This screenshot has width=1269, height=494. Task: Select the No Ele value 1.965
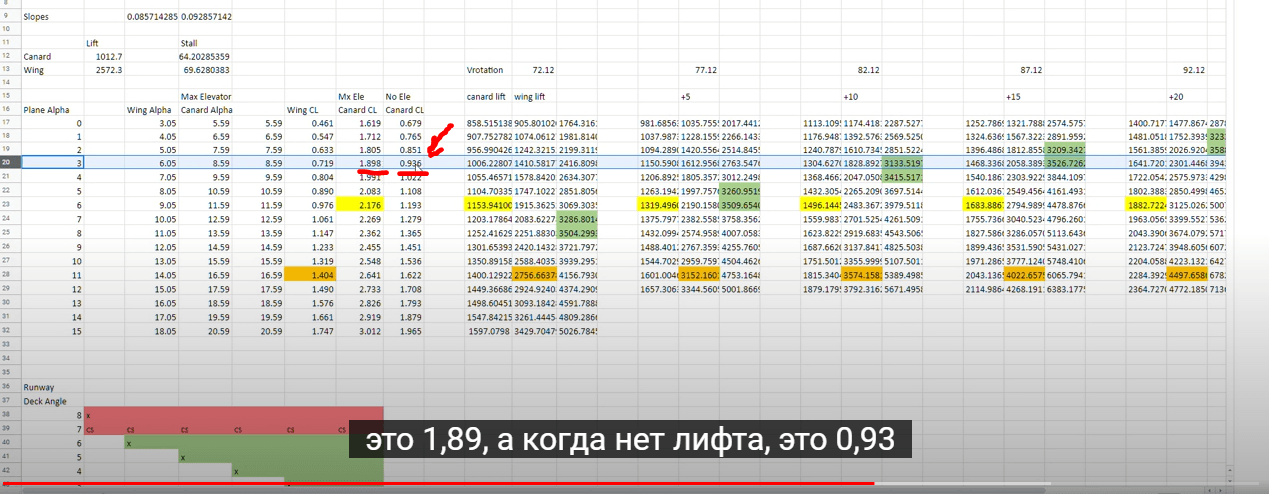(x=405, y=330)
